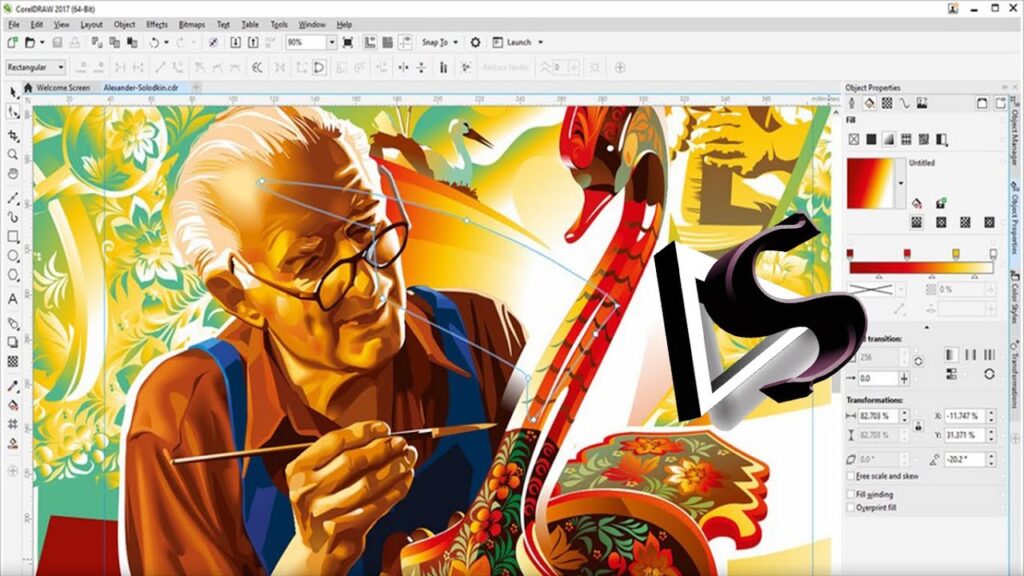Open Outline tab icon in Object Properties

(852, 103)
